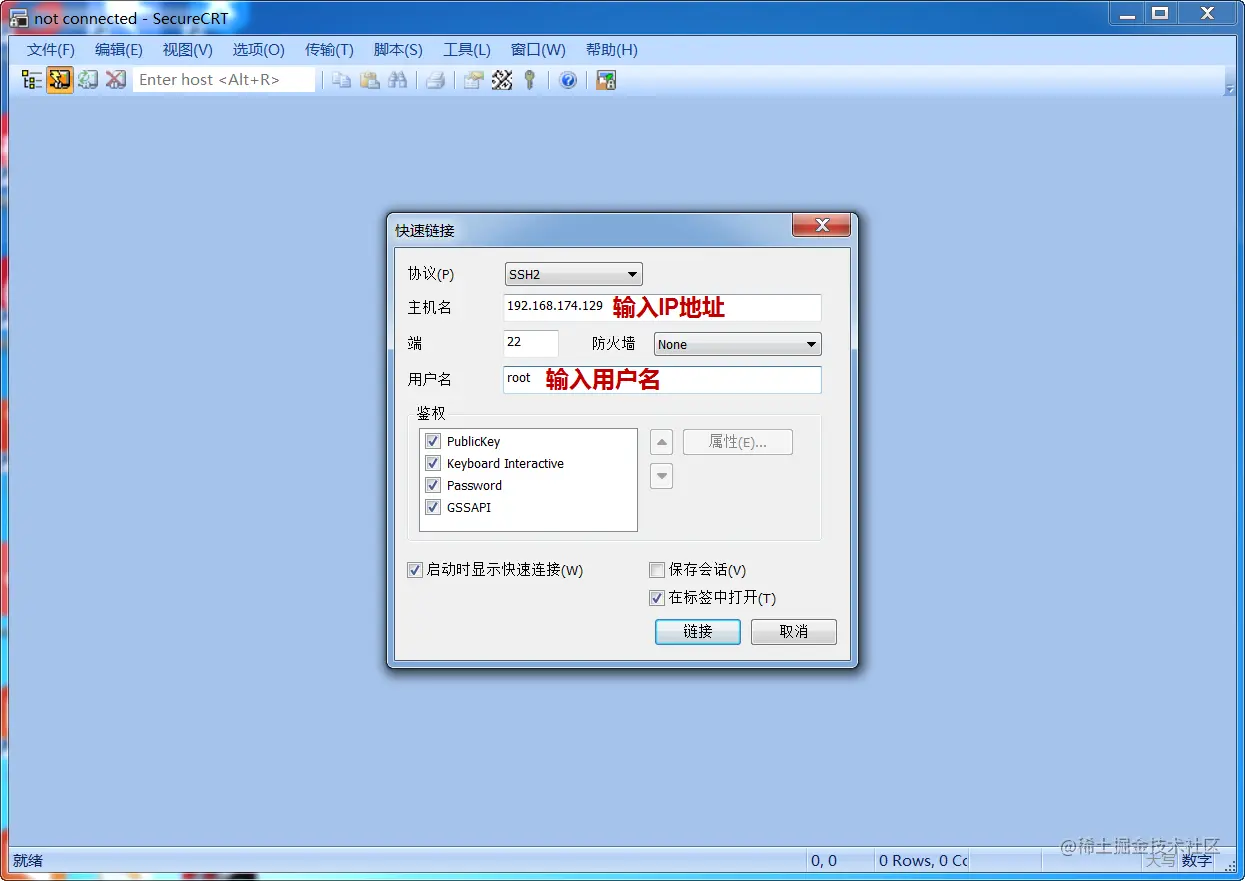Viewport: 1245px width, 881px height.
Task: Open the 工具(L) menu
Action: point(467,50)
